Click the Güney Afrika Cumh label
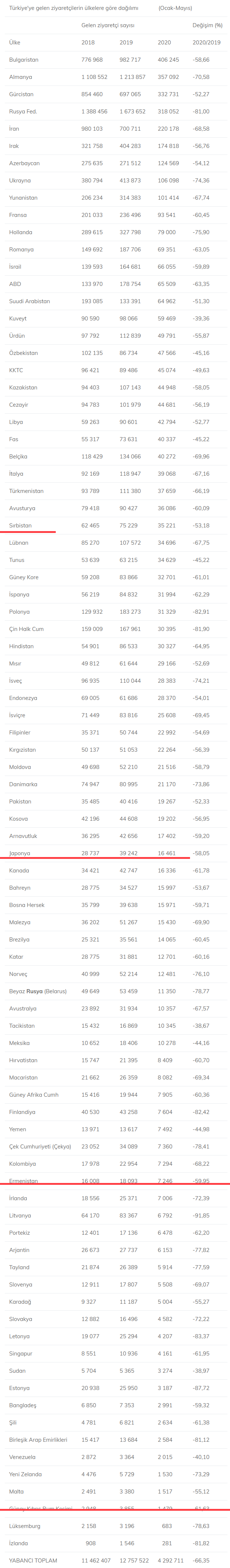230x1568 pixels. point(34,1095)
